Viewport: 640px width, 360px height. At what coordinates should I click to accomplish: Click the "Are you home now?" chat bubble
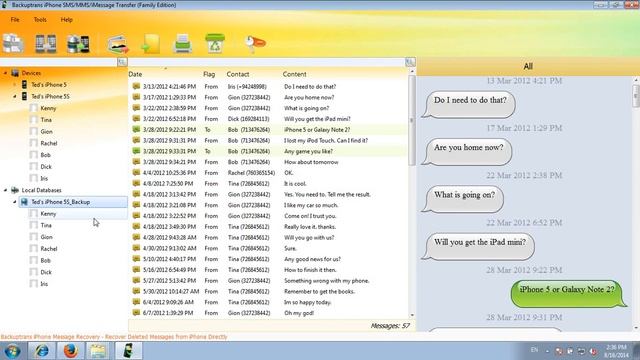click(467, 151)
